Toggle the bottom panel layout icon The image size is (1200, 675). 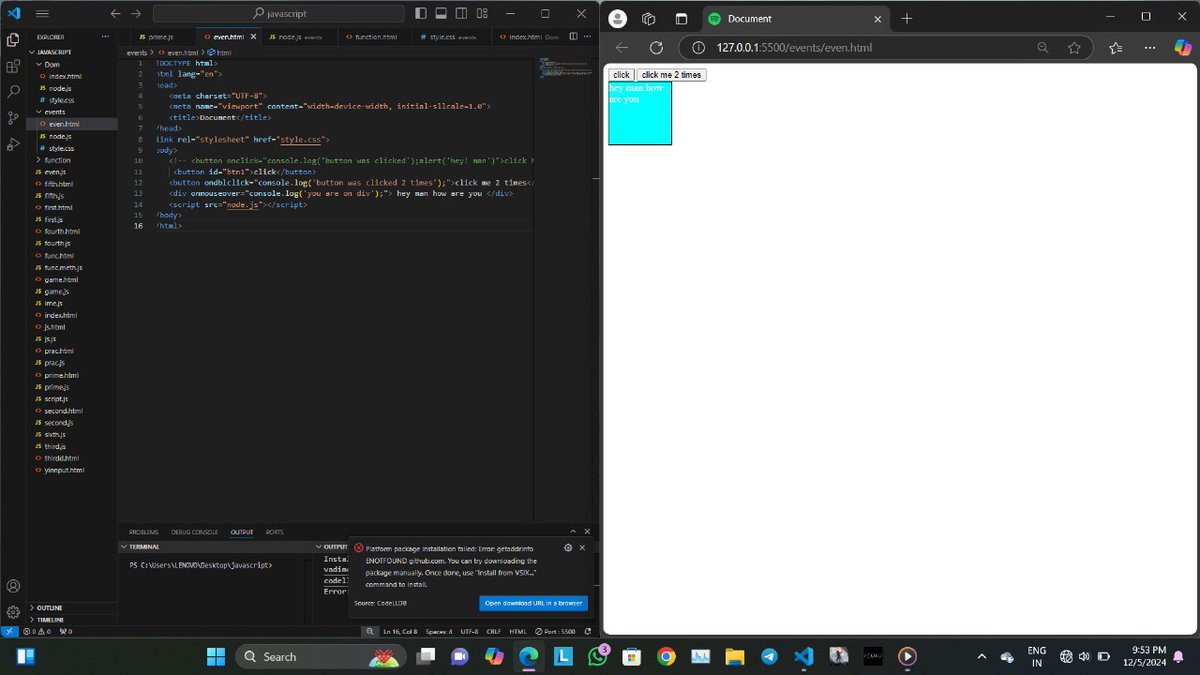tap(440, 14)
